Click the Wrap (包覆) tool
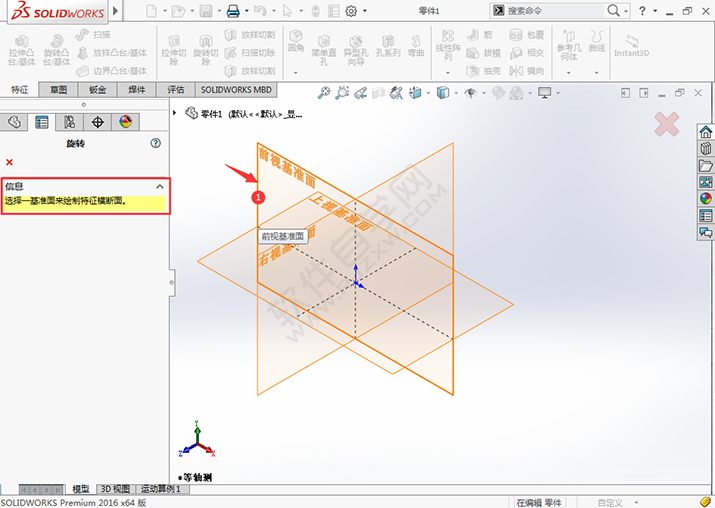Viewport: 715px width, 508px height. coord(527,35)
